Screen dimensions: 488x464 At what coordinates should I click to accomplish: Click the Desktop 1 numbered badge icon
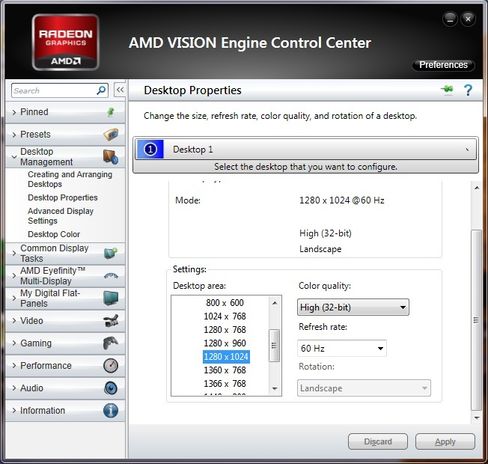150,149
